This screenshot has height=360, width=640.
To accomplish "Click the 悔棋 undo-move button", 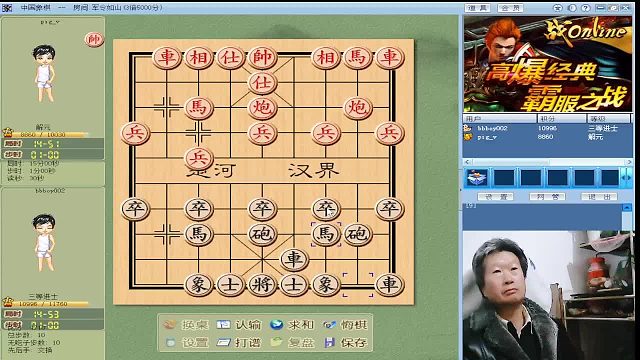I will 345,325.
